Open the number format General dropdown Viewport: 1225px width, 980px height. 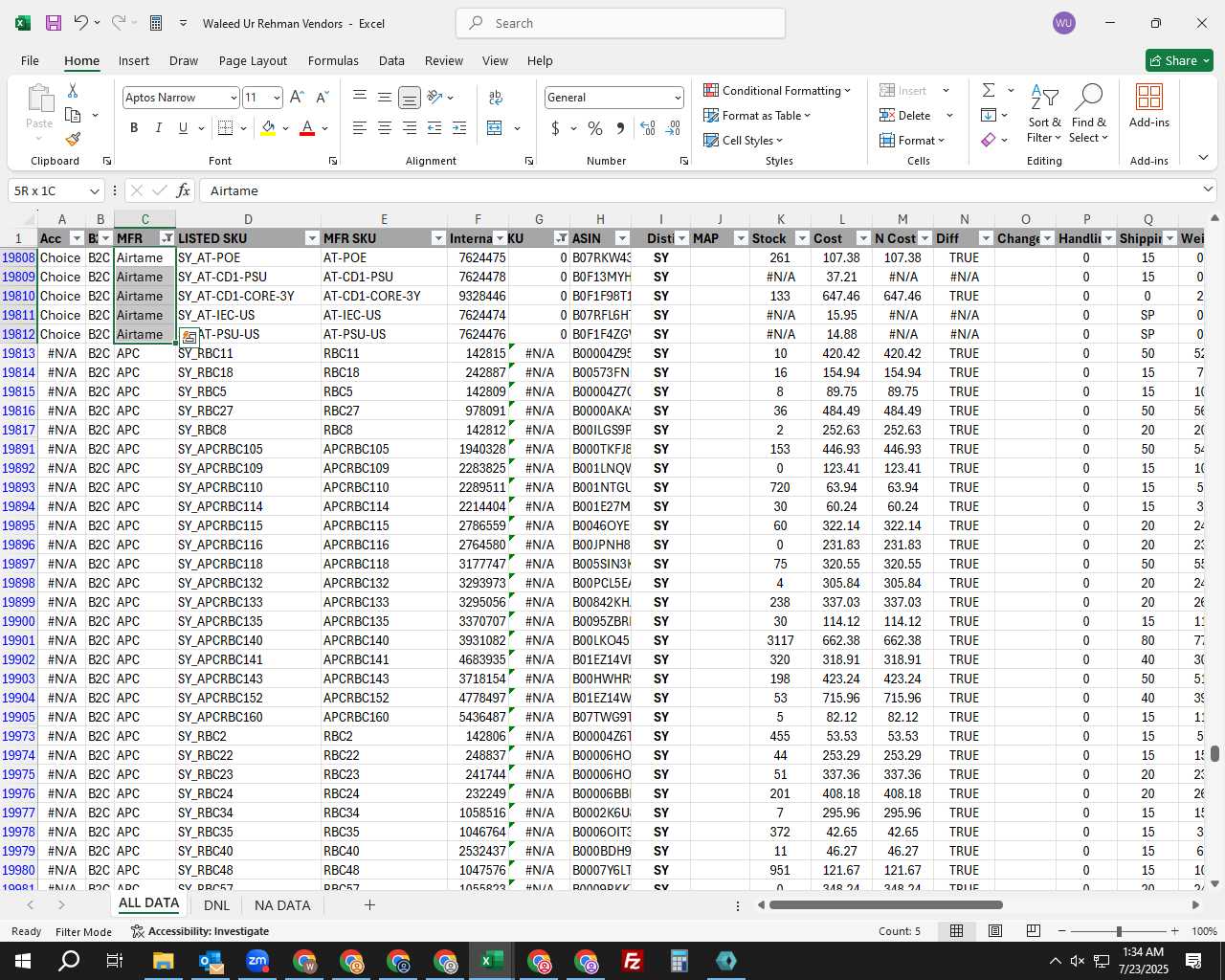click(x=678, y=98)
